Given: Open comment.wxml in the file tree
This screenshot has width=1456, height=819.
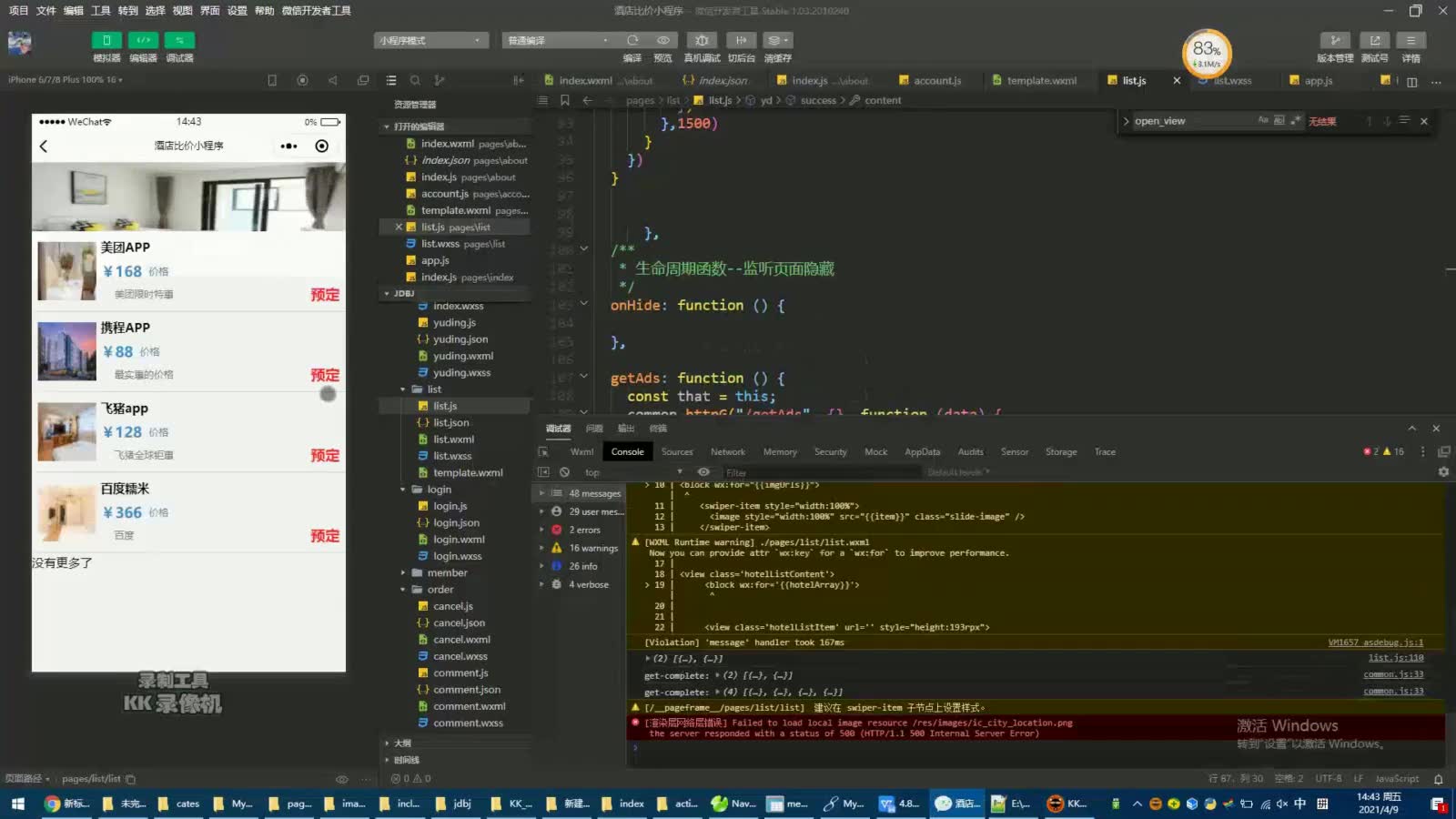Looking at the screenshot, I should [x=469, y=706].
